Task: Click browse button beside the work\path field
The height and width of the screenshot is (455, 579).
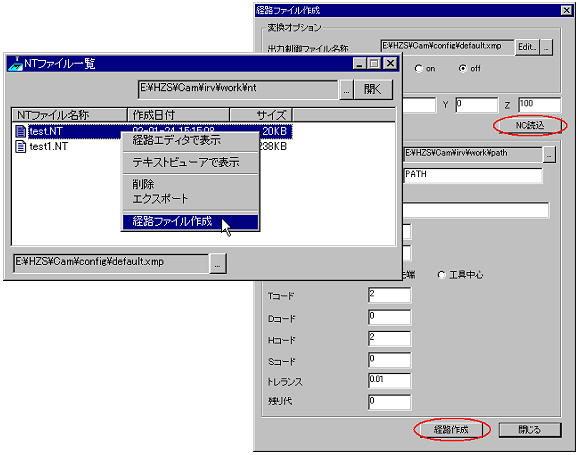Action: pos(549,154)
